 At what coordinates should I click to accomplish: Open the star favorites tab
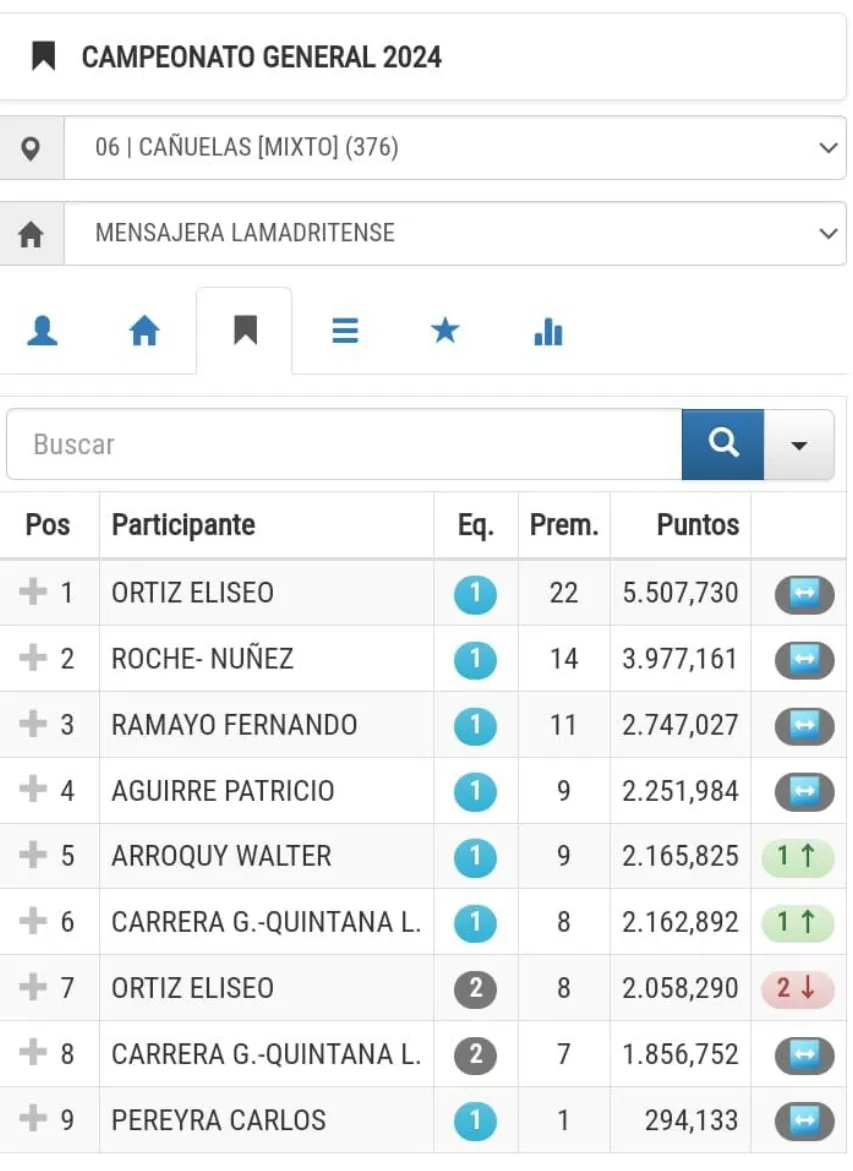(x=445, y=331)
